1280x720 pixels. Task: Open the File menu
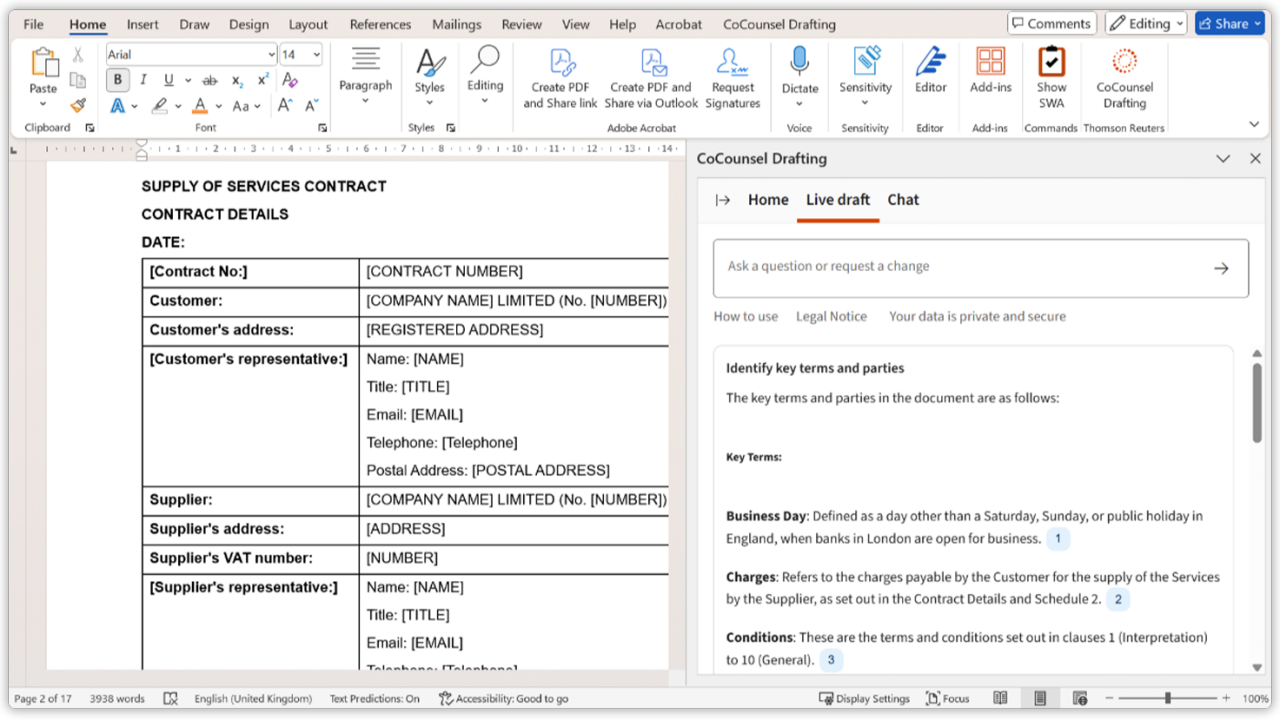coord(33,24)
